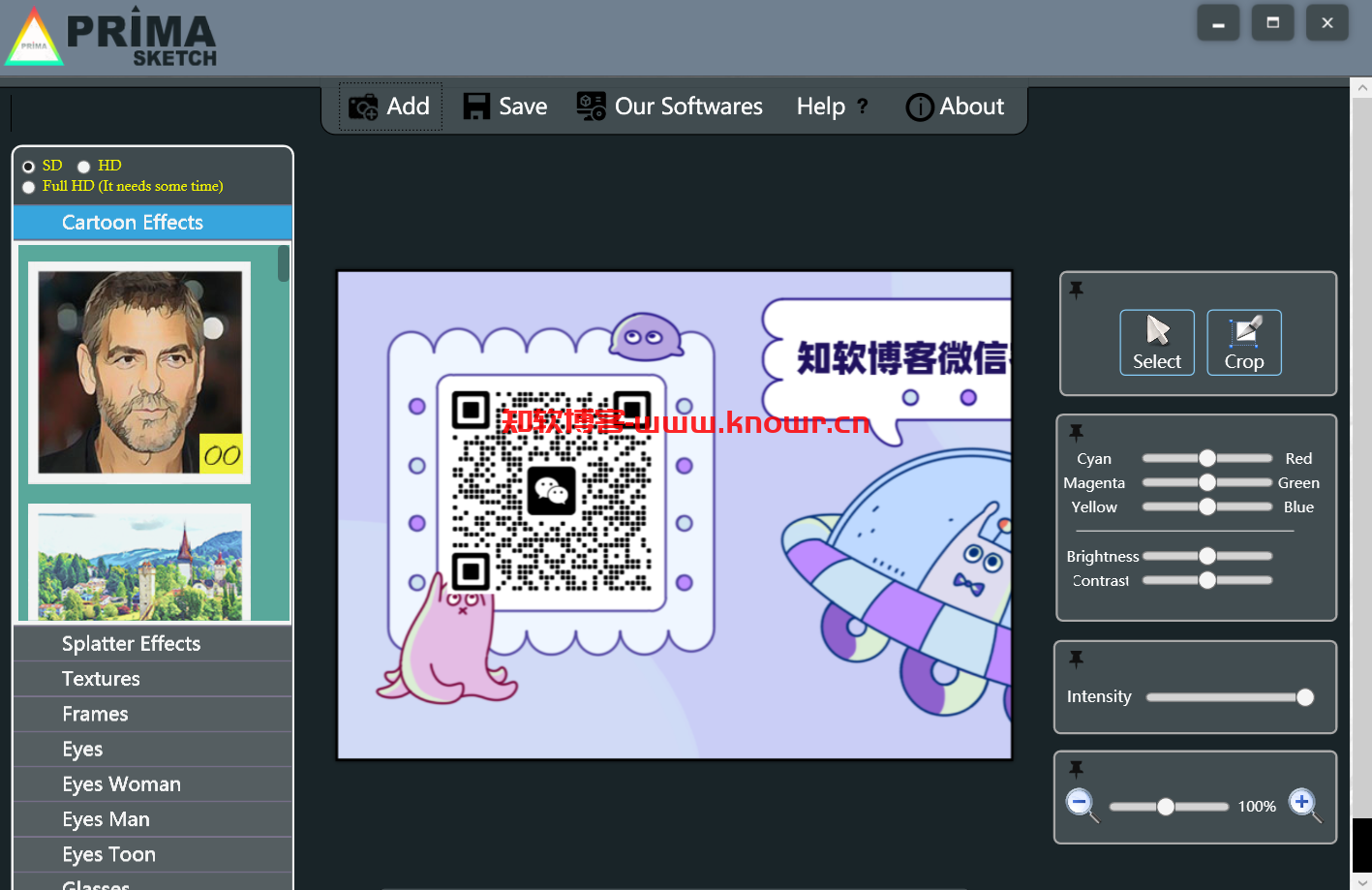
Task: Click the Help question mark icon
Action: pos(863,106)
